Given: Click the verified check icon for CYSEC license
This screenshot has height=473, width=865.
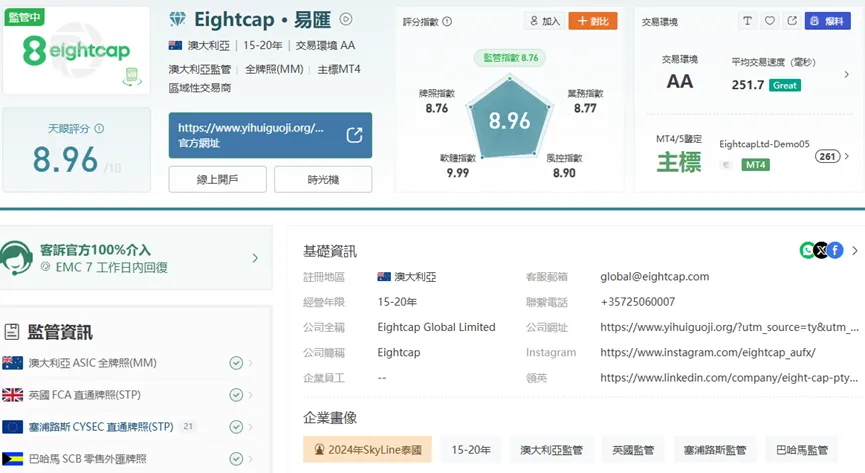Looking at the screenshot, I should 236,427.
